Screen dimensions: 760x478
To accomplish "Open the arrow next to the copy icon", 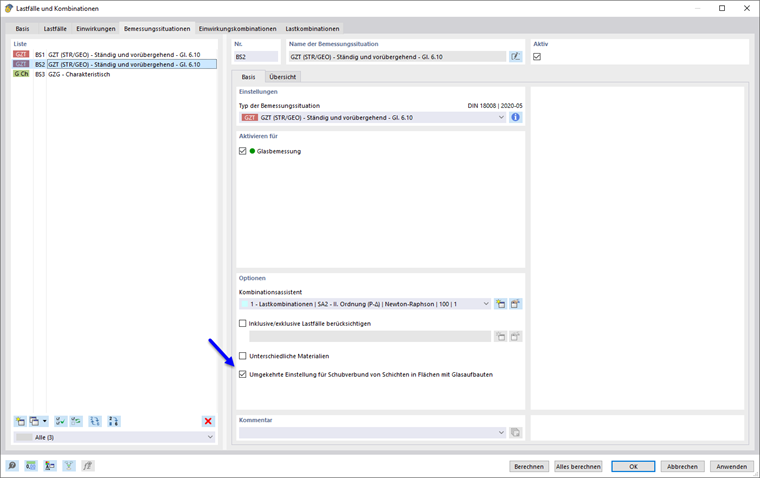I will point(45,421).
